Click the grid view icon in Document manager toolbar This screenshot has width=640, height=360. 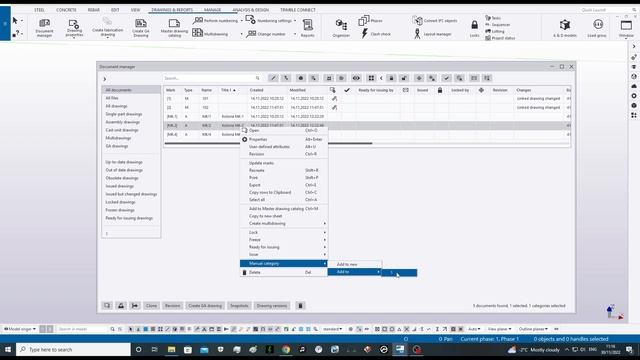click(371, 78)
